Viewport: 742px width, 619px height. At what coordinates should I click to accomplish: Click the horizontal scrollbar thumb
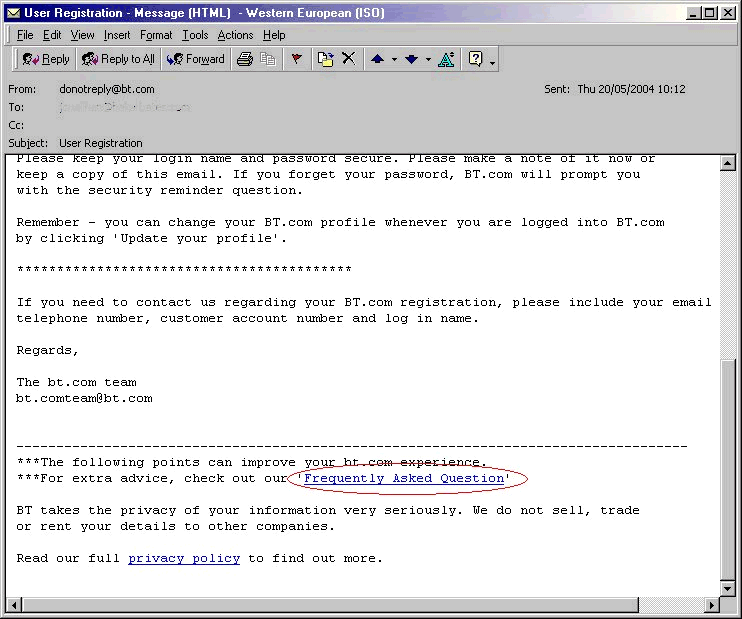330,605
